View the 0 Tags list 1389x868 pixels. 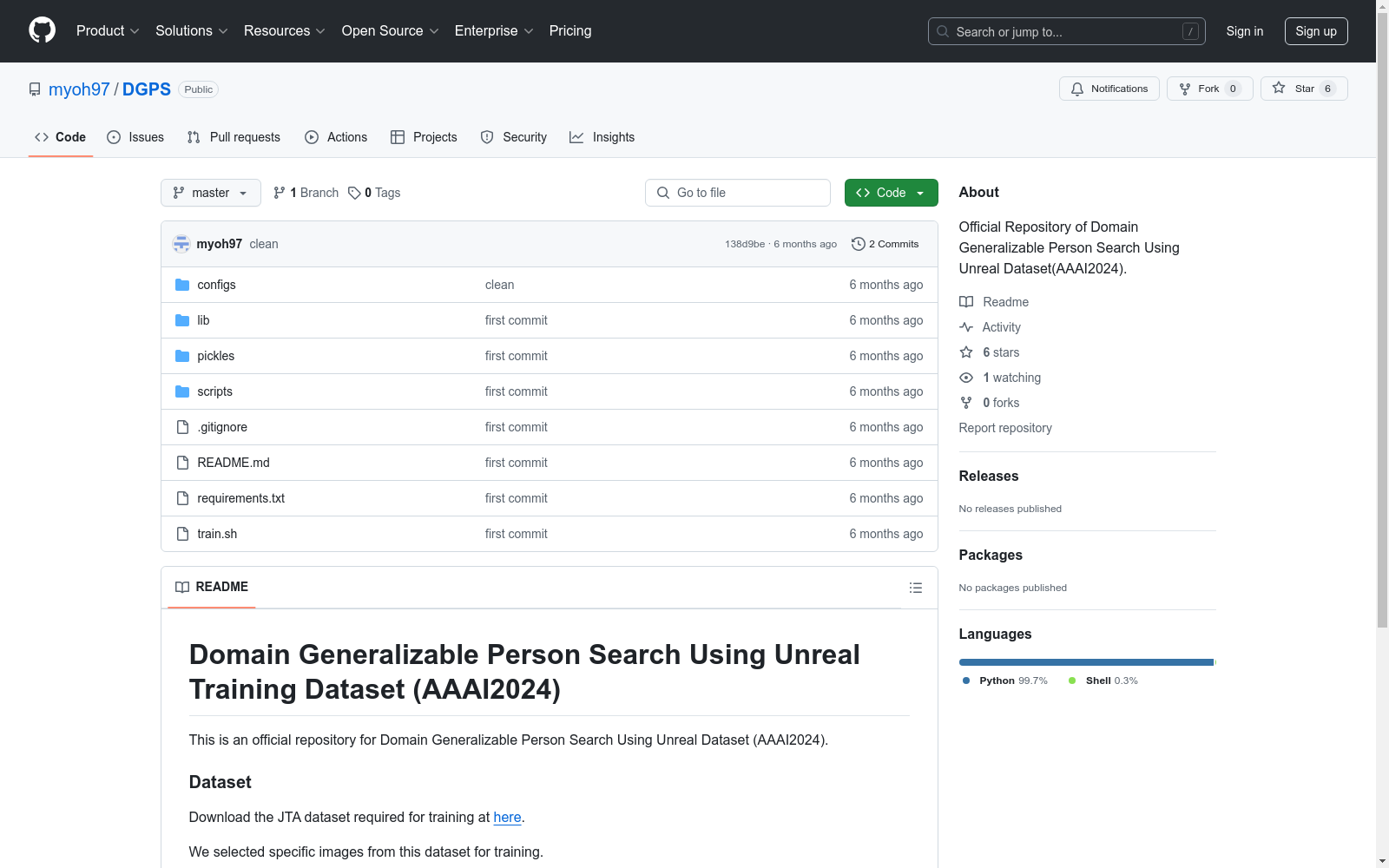(375, 193)
